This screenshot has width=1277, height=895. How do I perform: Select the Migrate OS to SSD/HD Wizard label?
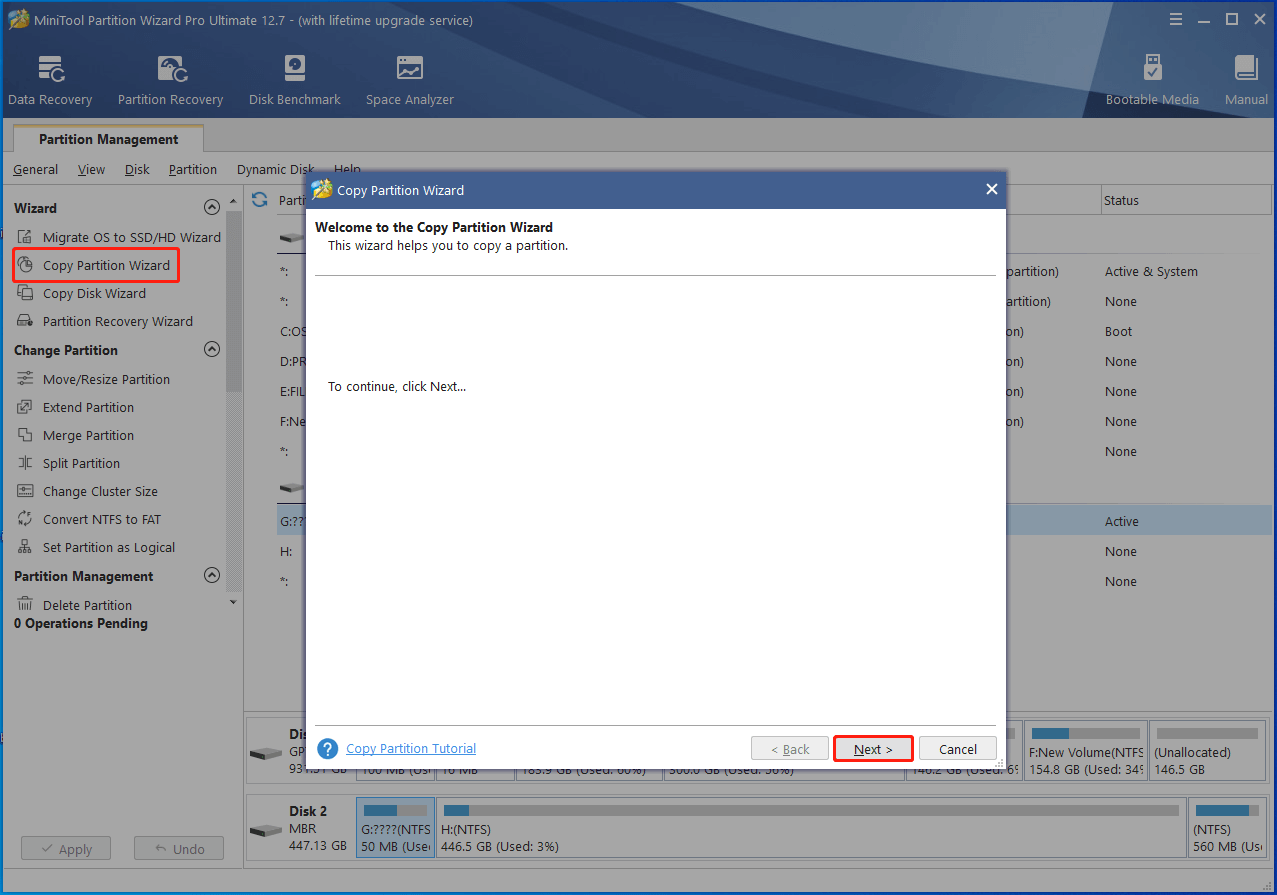(132, 237)
